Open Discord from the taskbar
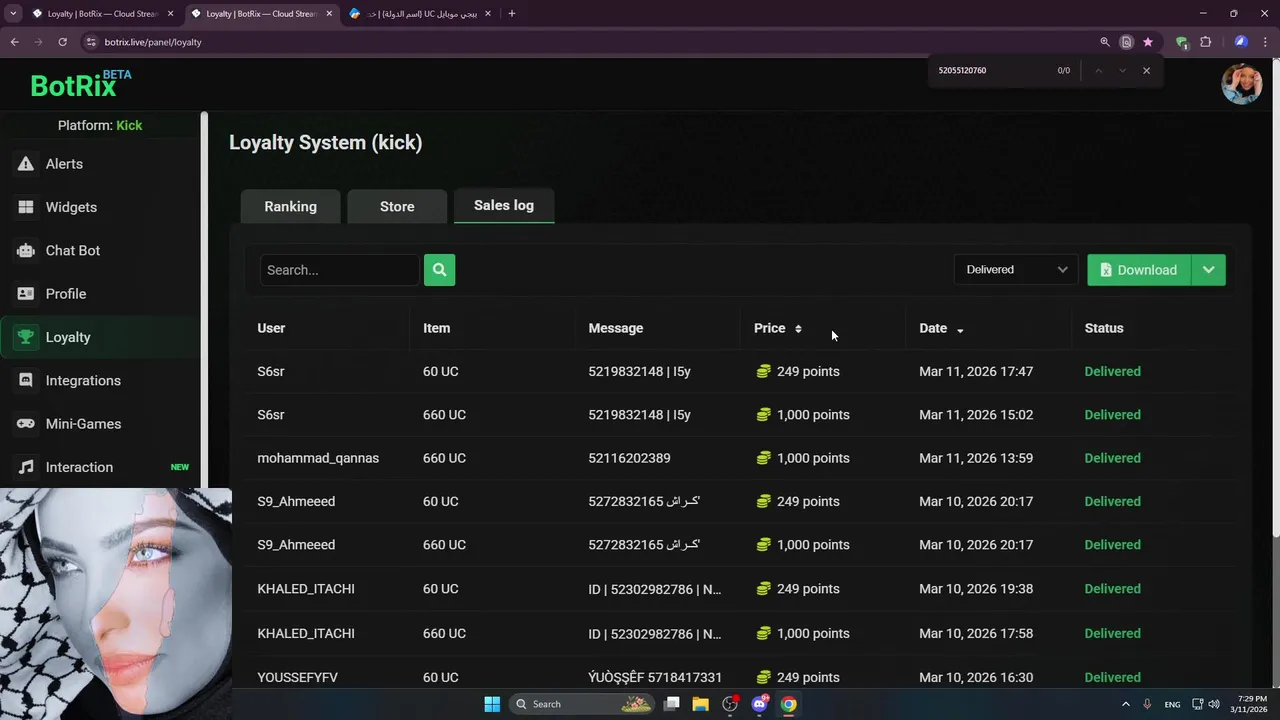Screen dimensions: 1280x720 pyautogui.click(x=759, y=704)
